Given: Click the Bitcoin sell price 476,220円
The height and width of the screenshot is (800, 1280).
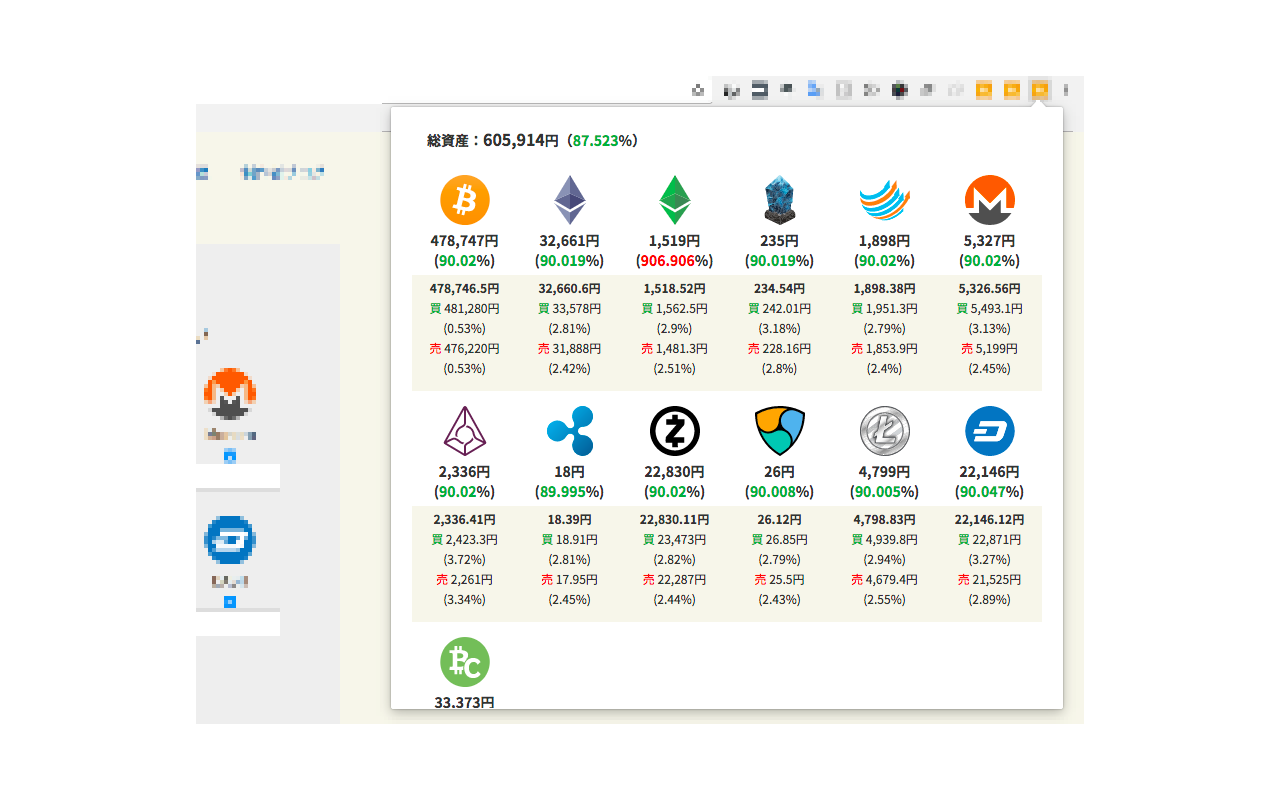Looking at the screenshot, I should coord(471,349).
